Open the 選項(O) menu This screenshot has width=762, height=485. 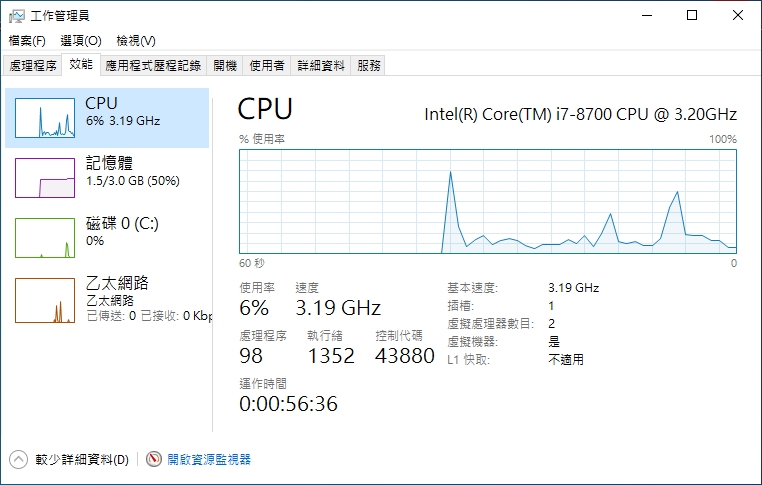pos(81,41)
